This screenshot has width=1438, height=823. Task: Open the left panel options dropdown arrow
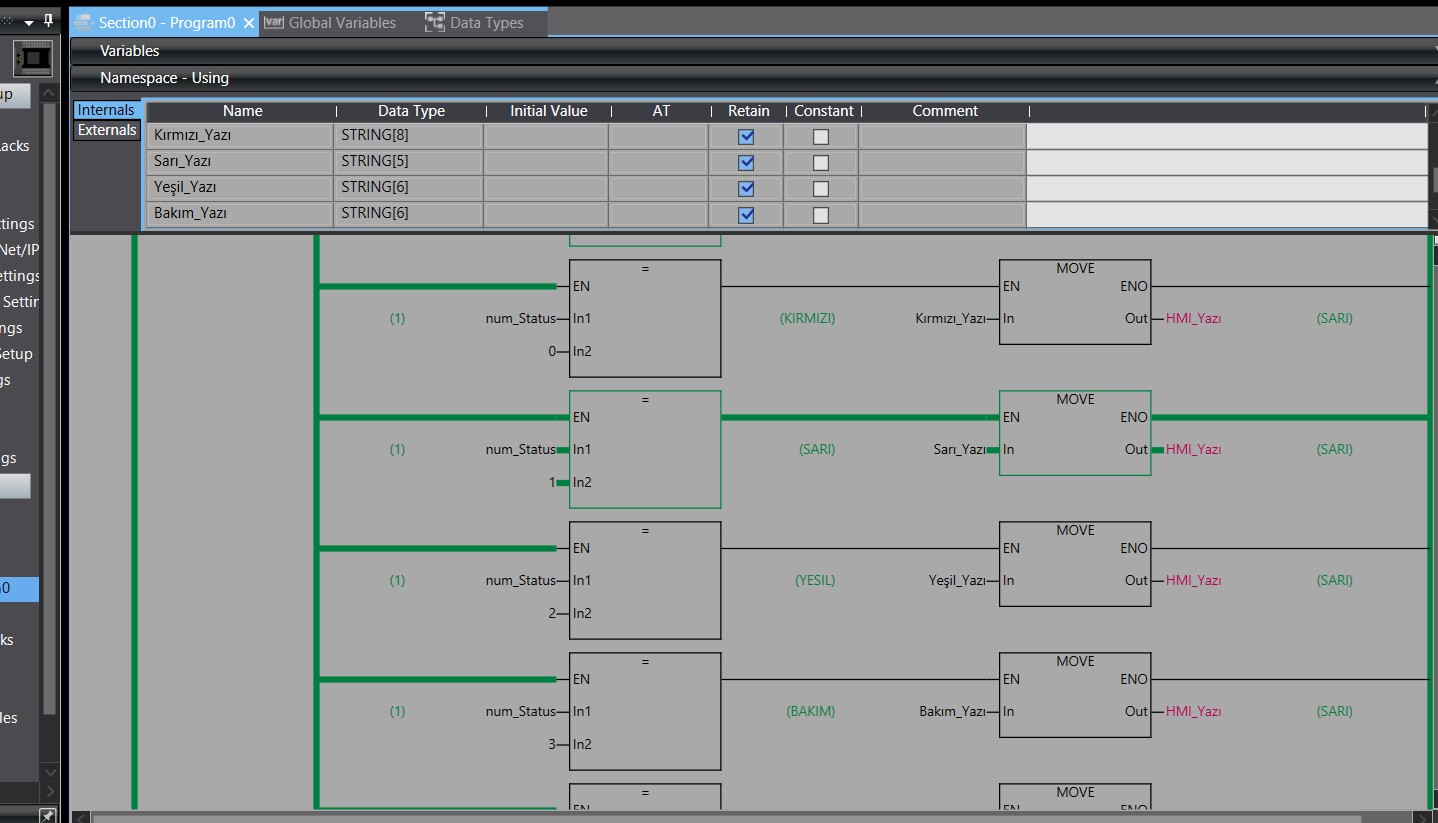click(29, 22)
